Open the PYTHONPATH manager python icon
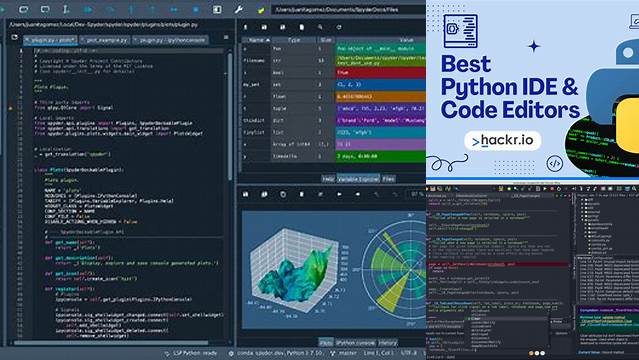 pyautogui.click(x=261, y=10)
